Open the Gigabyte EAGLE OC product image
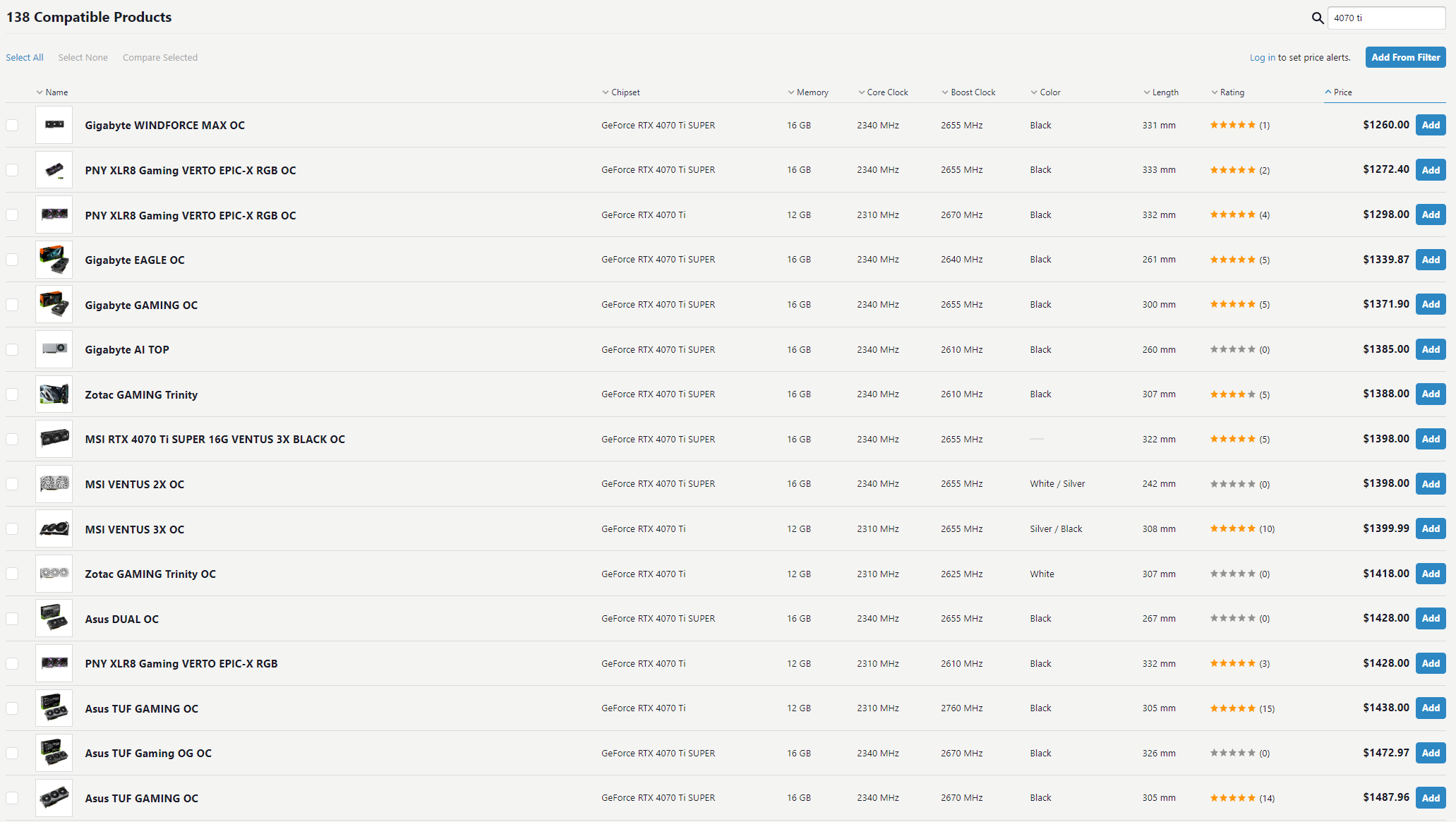Image resolution: width=1456 pixels, height=822 pixels. point(54,260)
